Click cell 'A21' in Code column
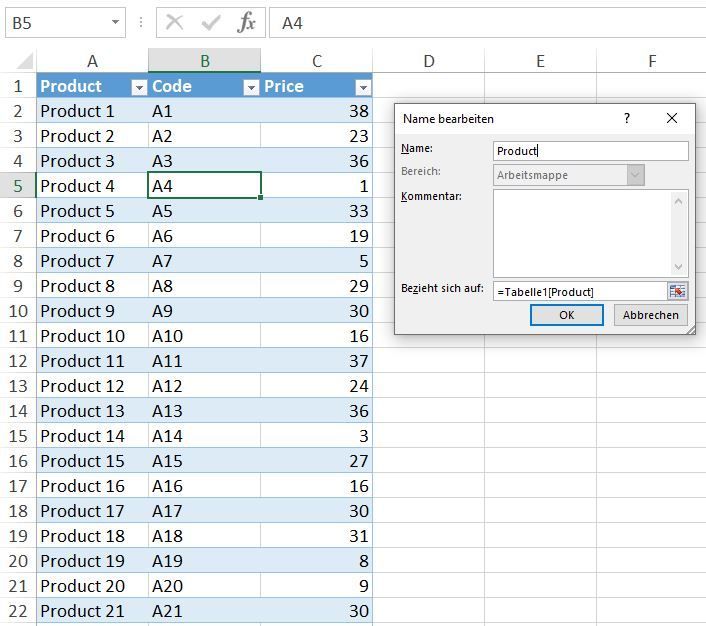 click(x=204, y=611)
